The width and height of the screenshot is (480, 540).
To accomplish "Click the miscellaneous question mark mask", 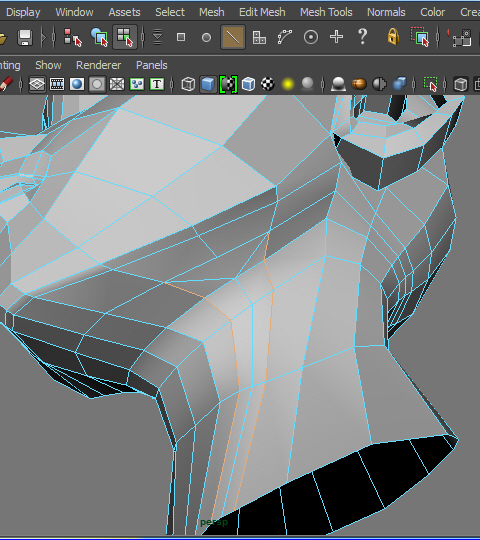I will point(363,37).
